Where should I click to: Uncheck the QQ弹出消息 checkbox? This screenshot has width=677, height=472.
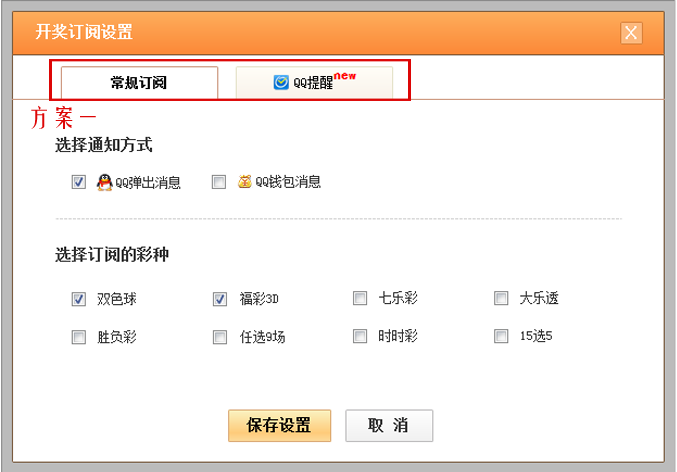[78, 183]
